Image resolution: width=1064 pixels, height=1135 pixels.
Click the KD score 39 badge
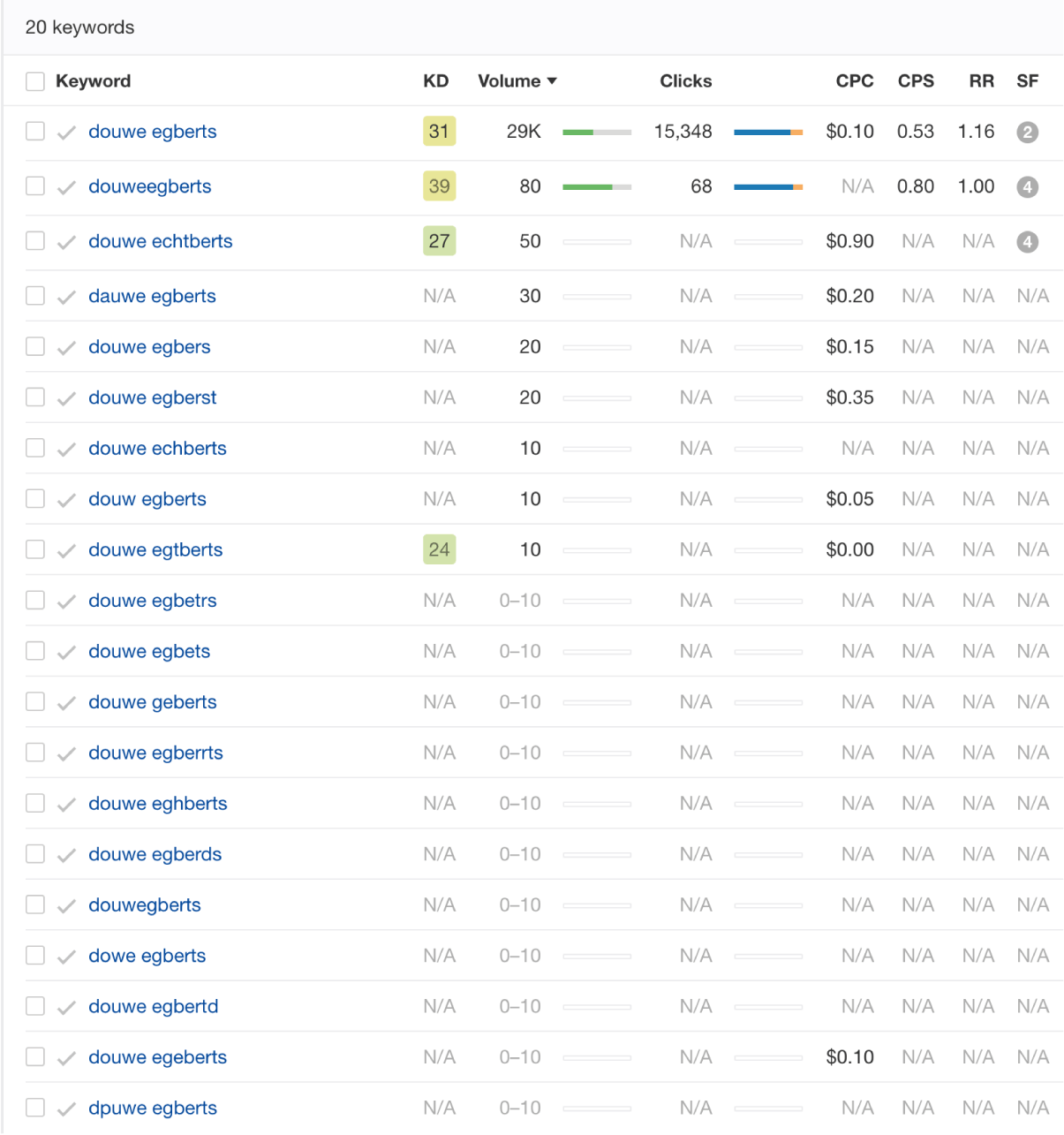[439, 186]
